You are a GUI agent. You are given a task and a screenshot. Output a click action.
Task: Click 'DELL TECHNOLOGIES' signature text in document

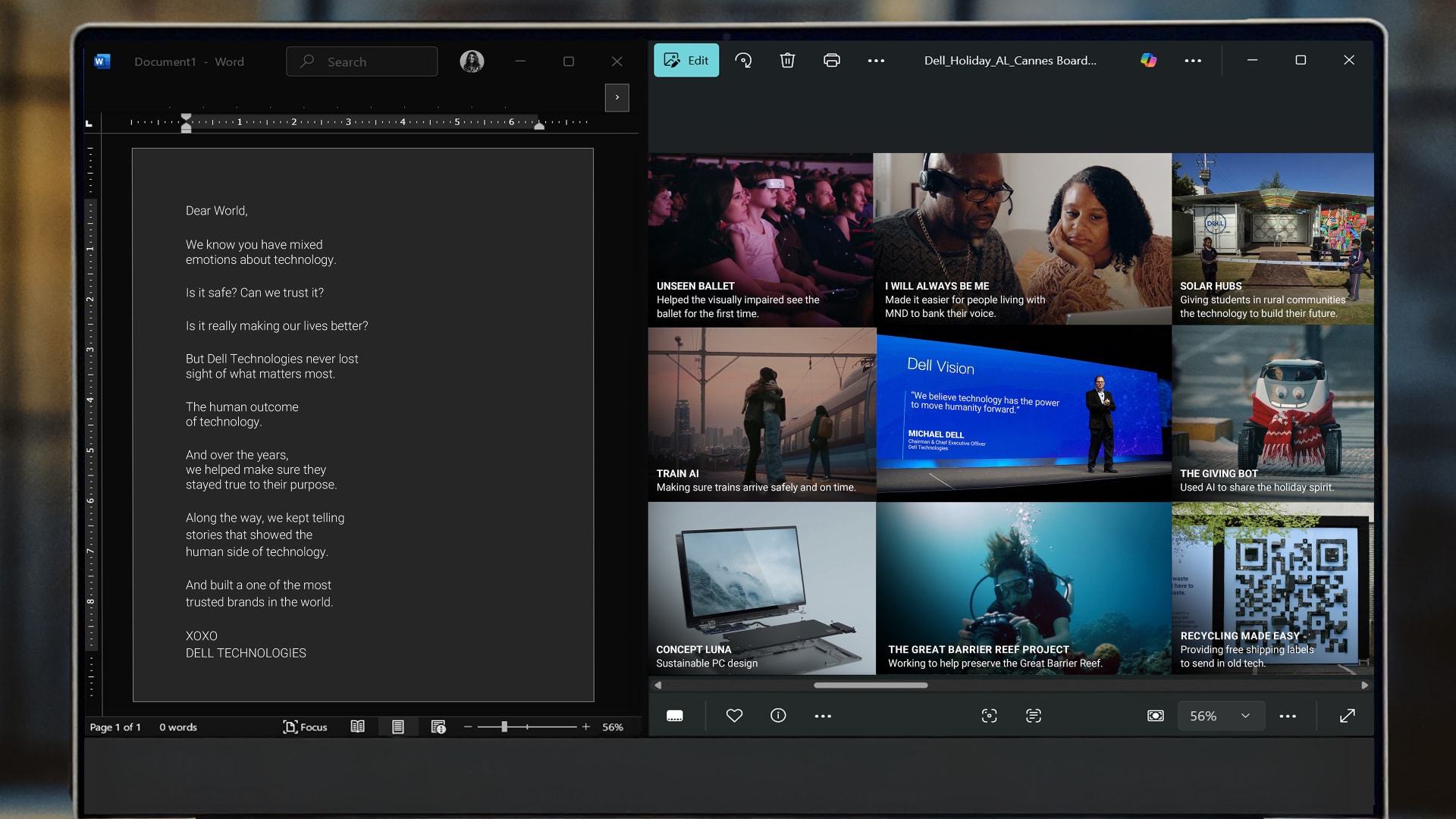click(x=246, y=653)
